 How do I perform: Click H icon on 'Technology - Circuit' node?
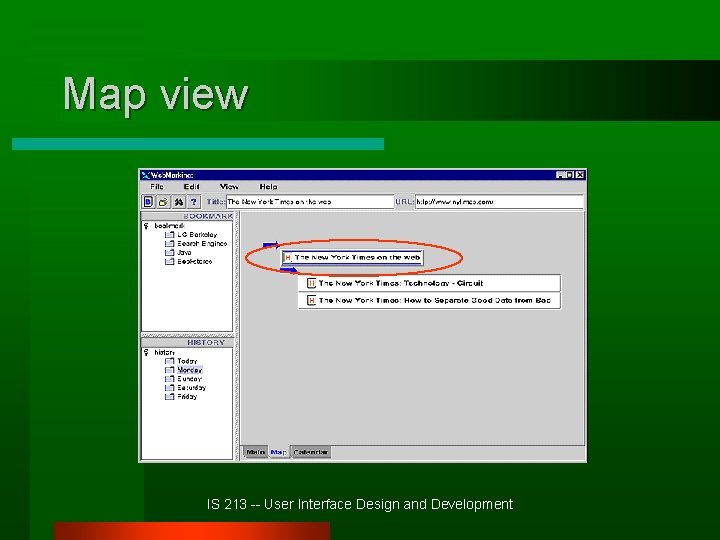click(311, 283)
